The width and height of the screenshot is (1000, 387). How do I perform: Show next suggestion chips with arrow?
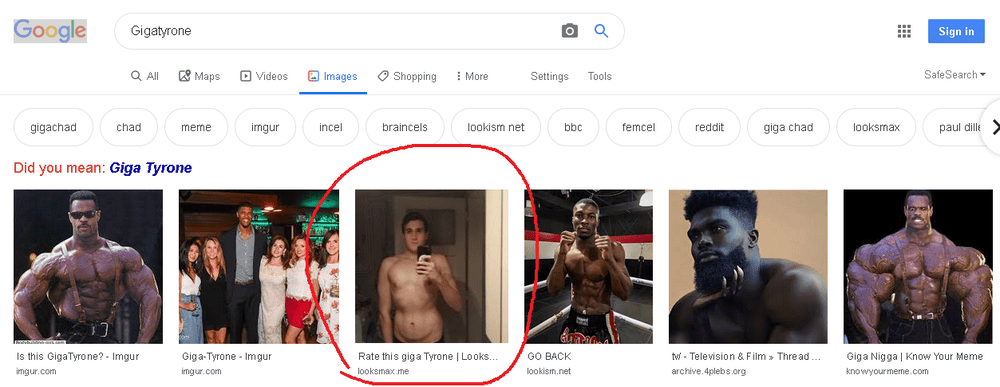(993, 128)
